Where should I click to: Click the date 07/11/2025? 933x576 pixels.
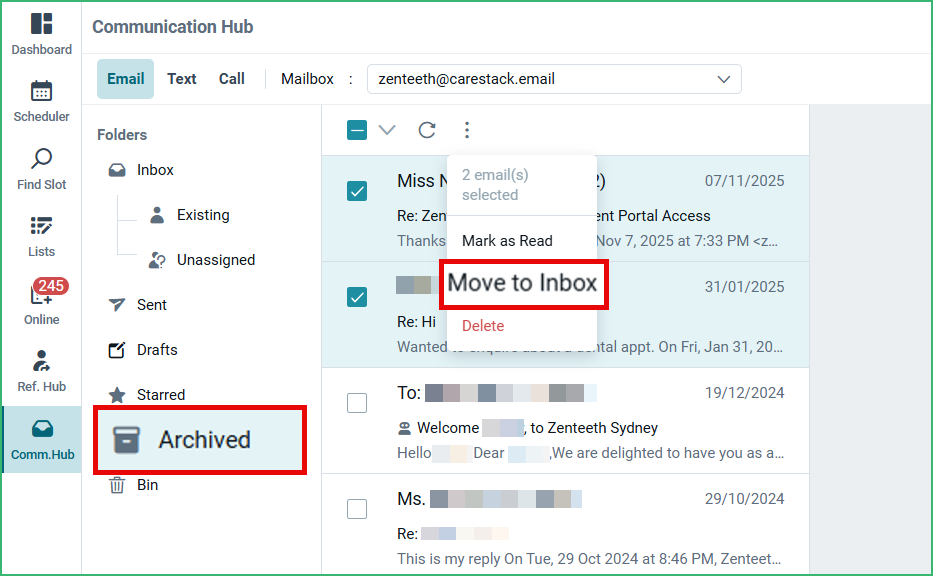tap(744, 181)
